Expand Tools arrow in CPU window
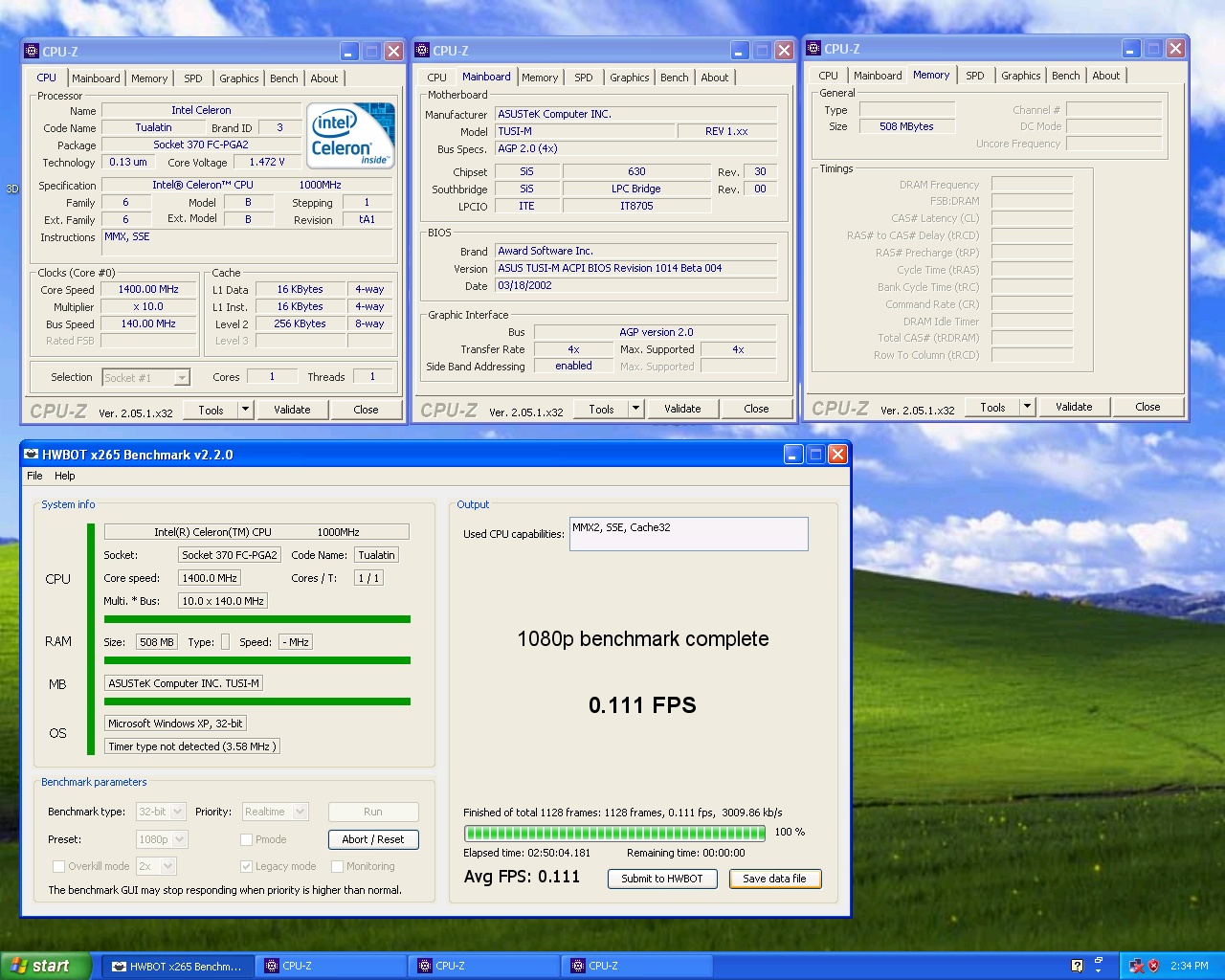The image size is (1225, 980). click(245, 410)
